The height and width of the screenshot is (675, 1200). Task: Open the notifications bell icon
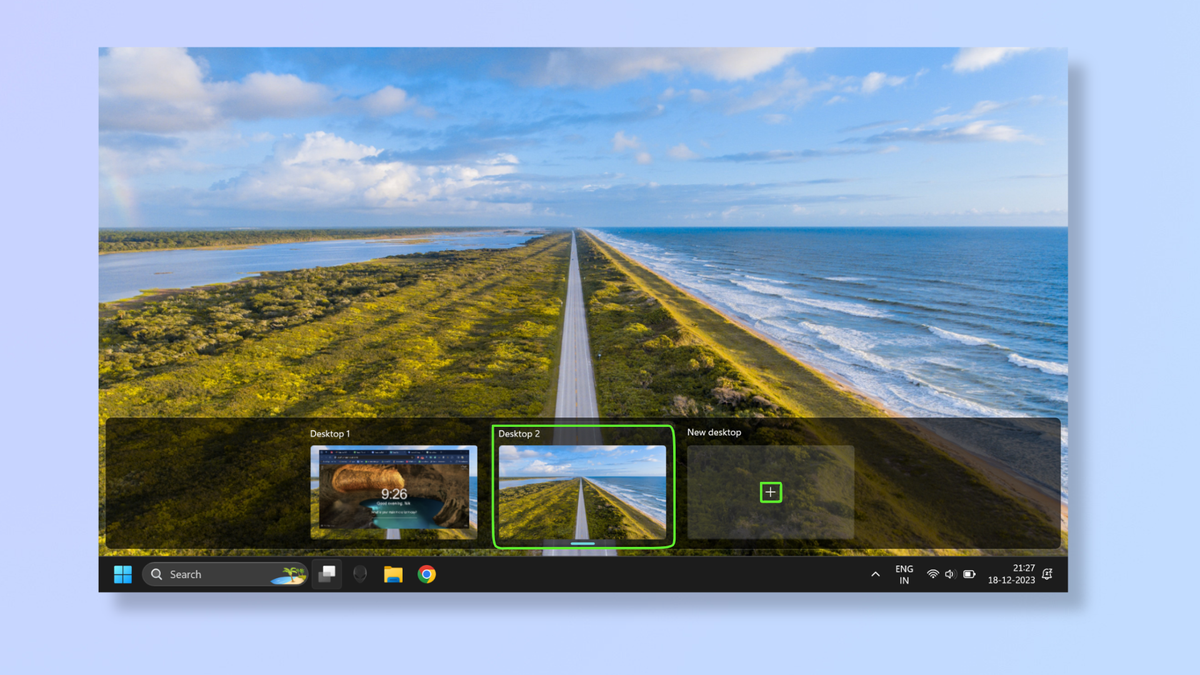point(1046,574)
